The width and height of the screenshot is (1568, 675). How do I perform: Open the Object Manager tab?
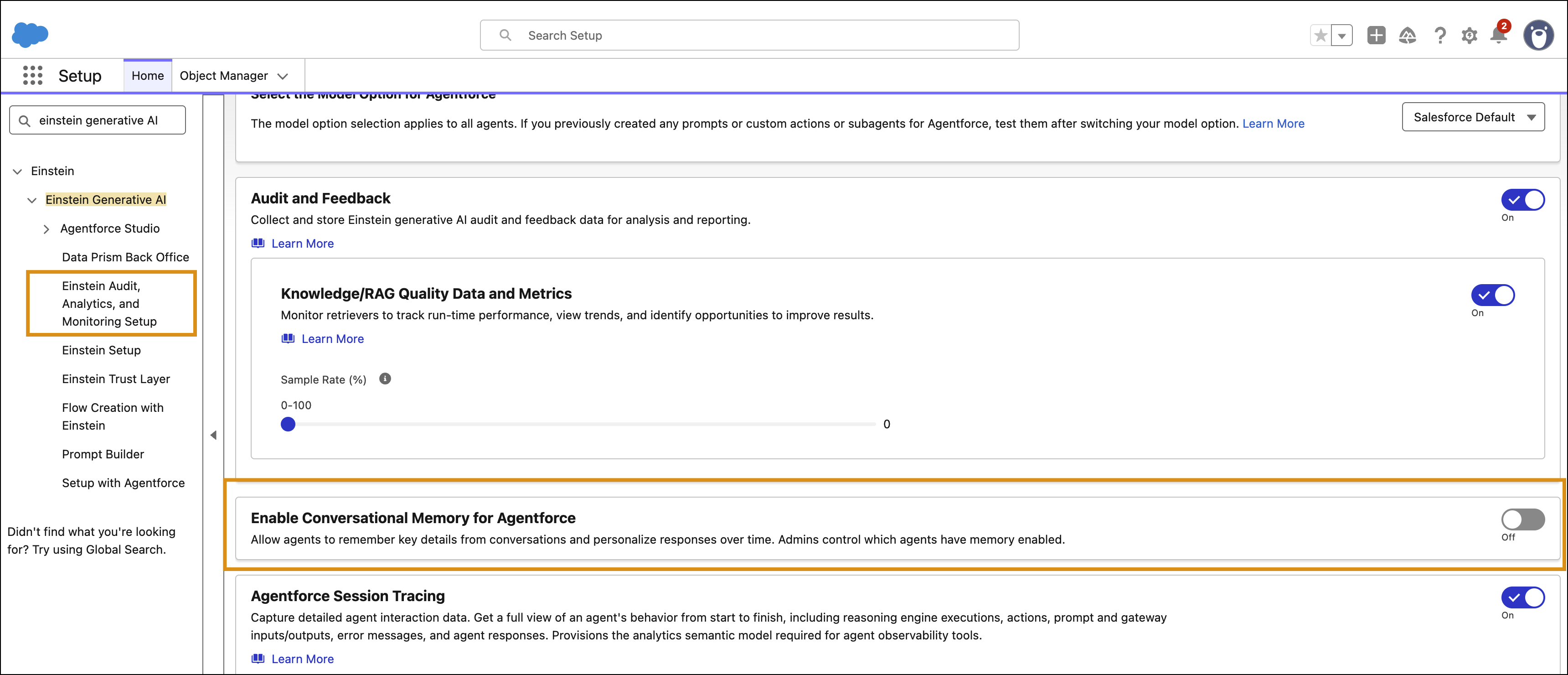(224, 76)
